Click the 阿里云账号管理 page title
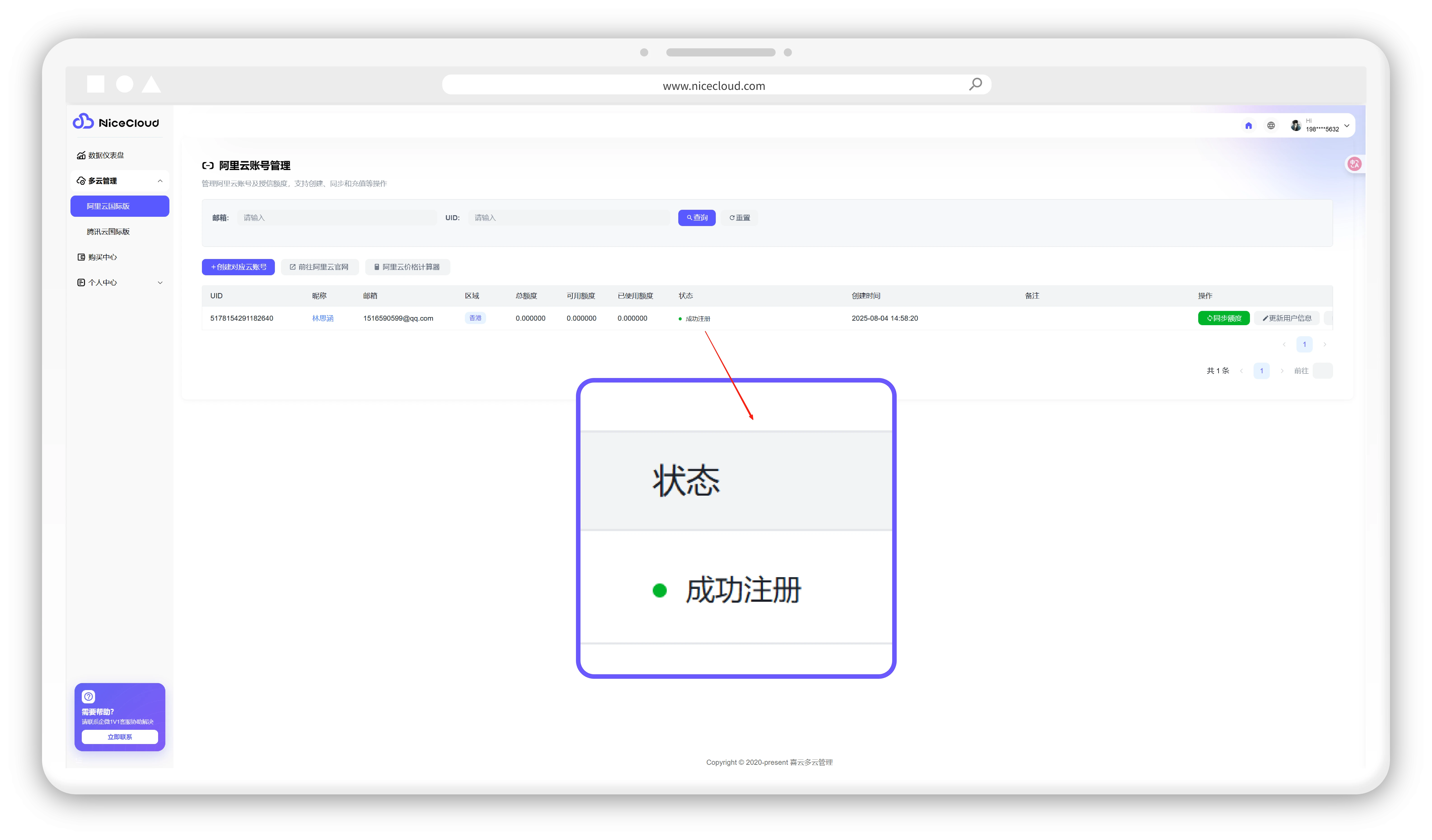Screen dimensions: 1432x840 pyautogui.click(x=255, y=165)
